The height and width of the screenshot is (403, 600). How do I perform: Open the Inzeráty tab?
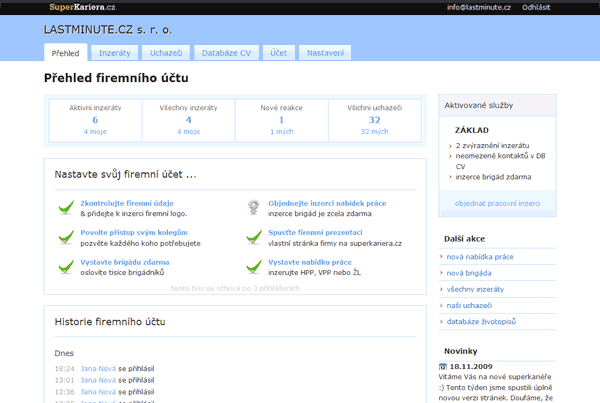pyautogui.click(x=114, y=53)
